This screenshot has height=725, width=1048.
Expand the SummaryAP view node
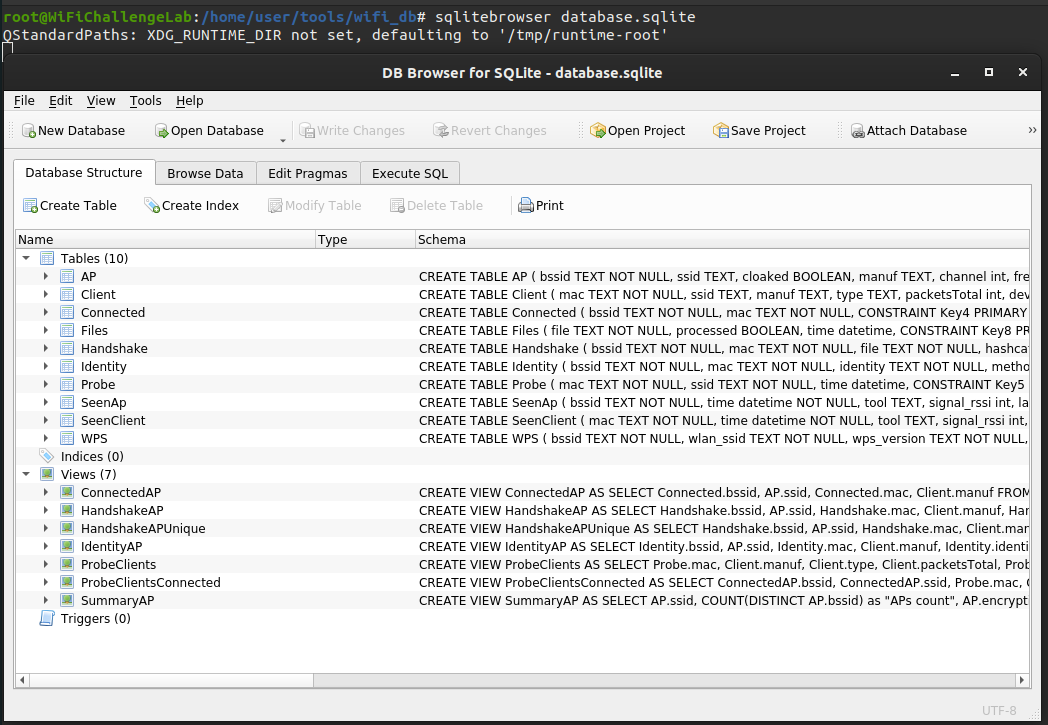46,601
